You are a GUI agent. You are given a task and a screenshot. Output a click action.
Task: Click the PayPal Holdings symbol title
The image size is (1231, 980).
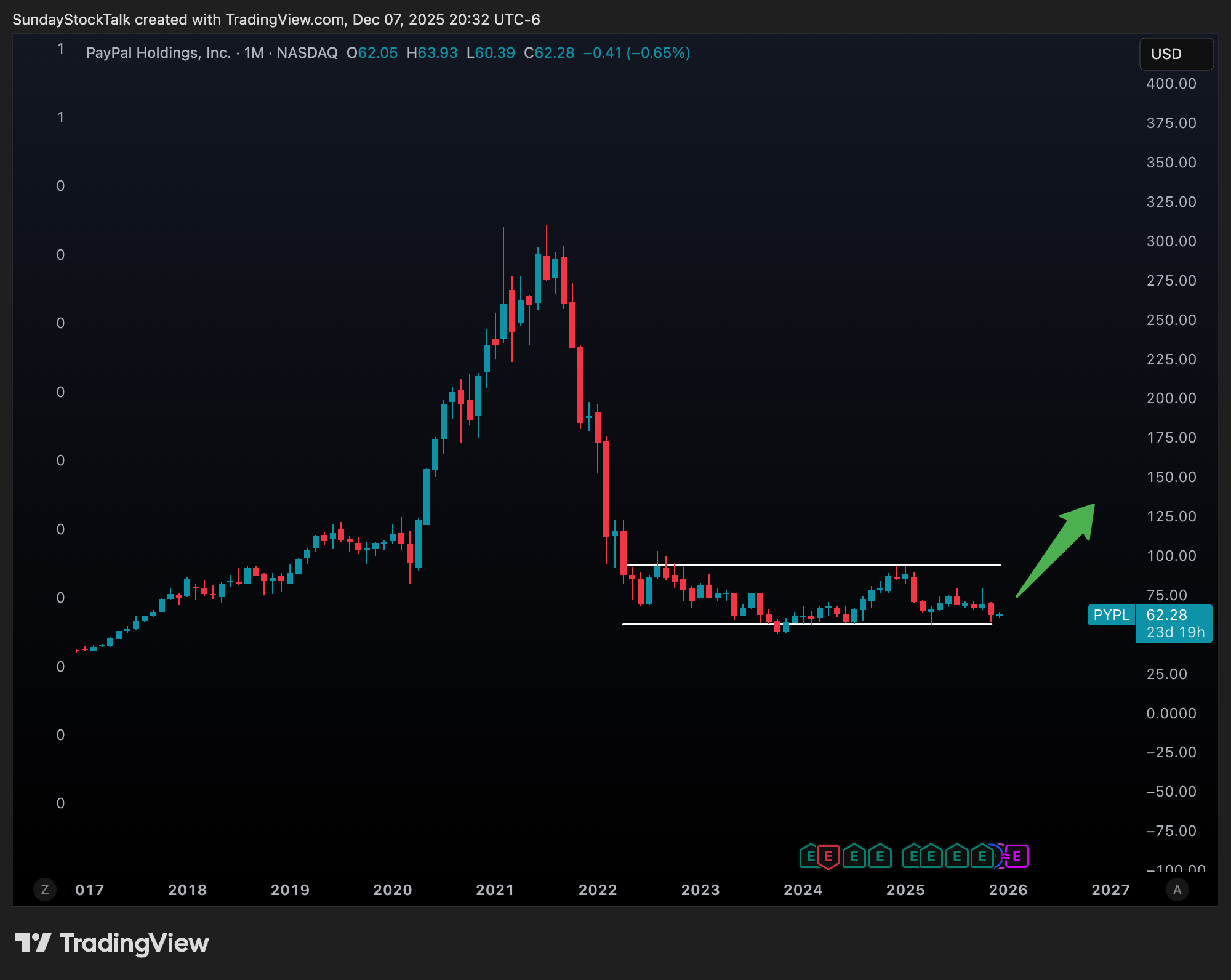coord(158,53)
